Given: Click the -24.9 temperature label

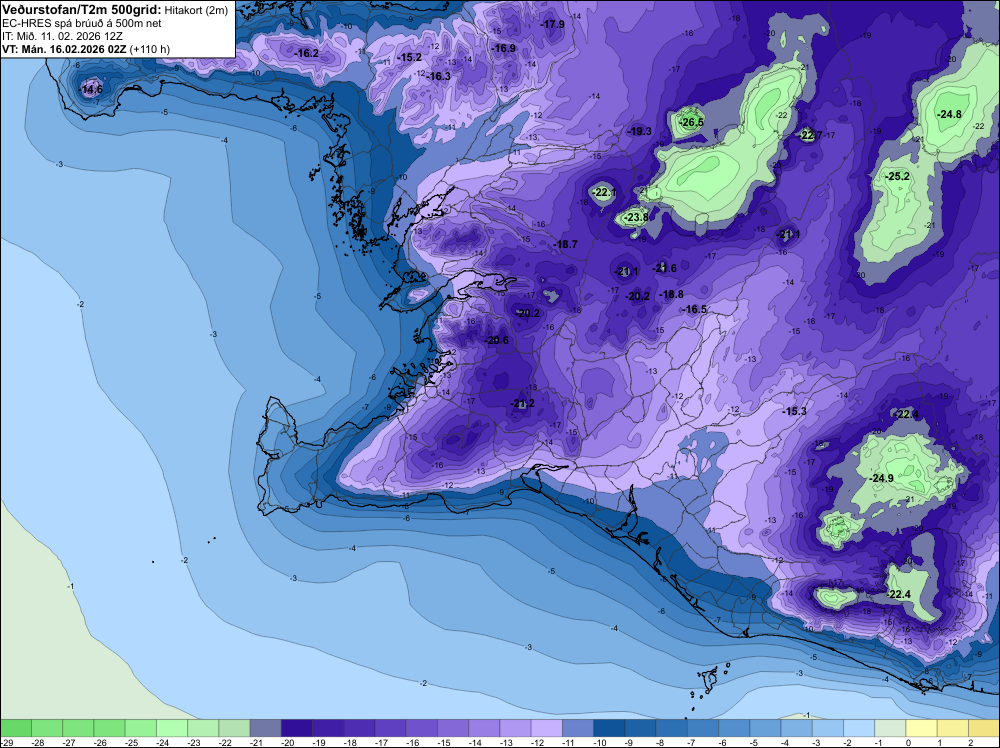Looking at the screenshot, I should point(882,478).
